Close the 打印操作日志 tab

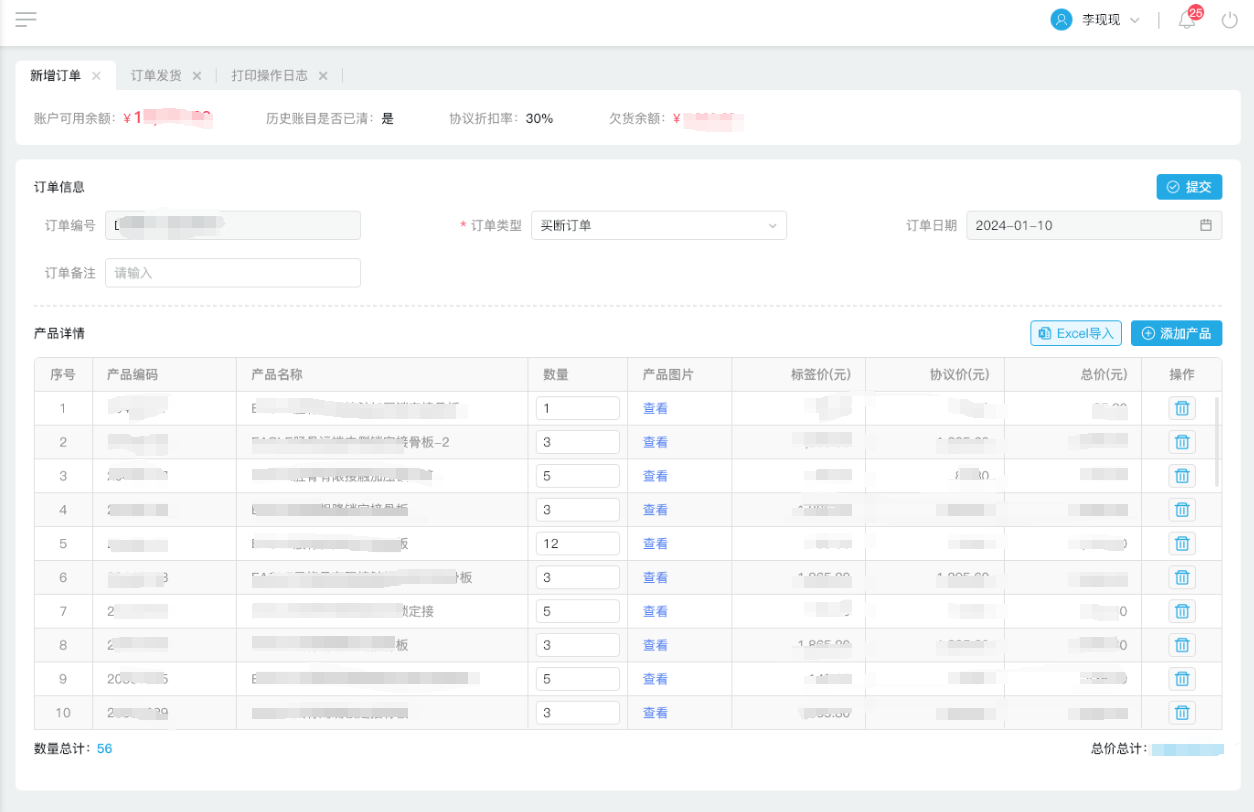[323, 75]
